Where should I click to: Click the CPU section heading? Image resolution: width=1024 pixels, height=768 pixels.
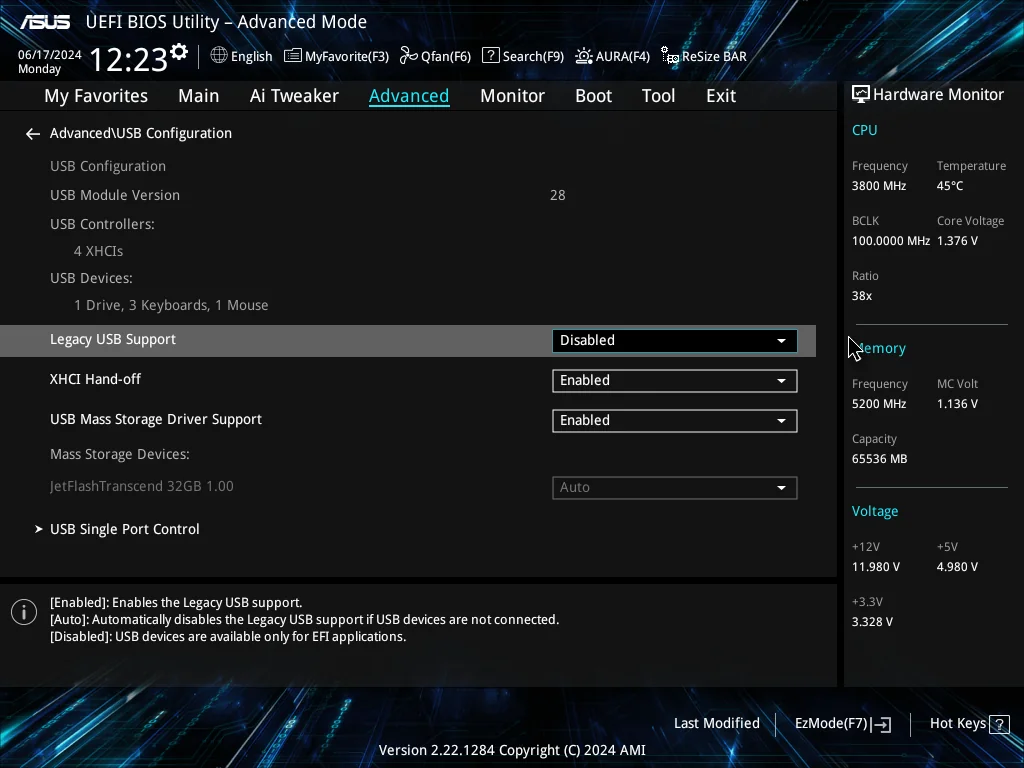click(x=864, y=130)
